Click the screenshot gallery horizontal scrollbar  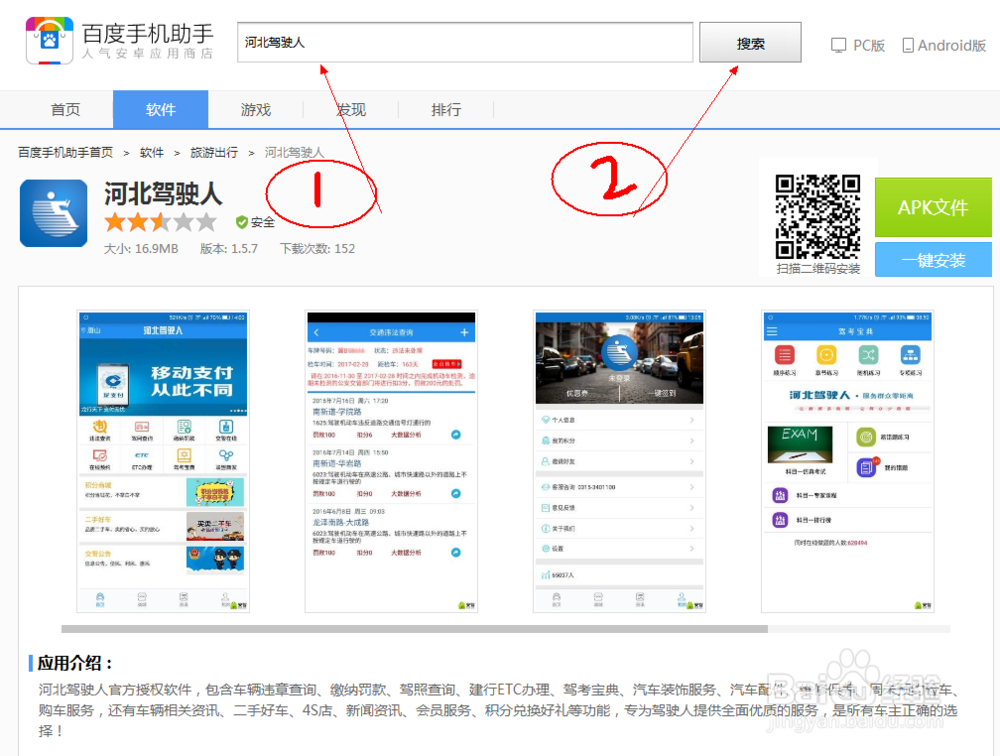tap(415, 629)
